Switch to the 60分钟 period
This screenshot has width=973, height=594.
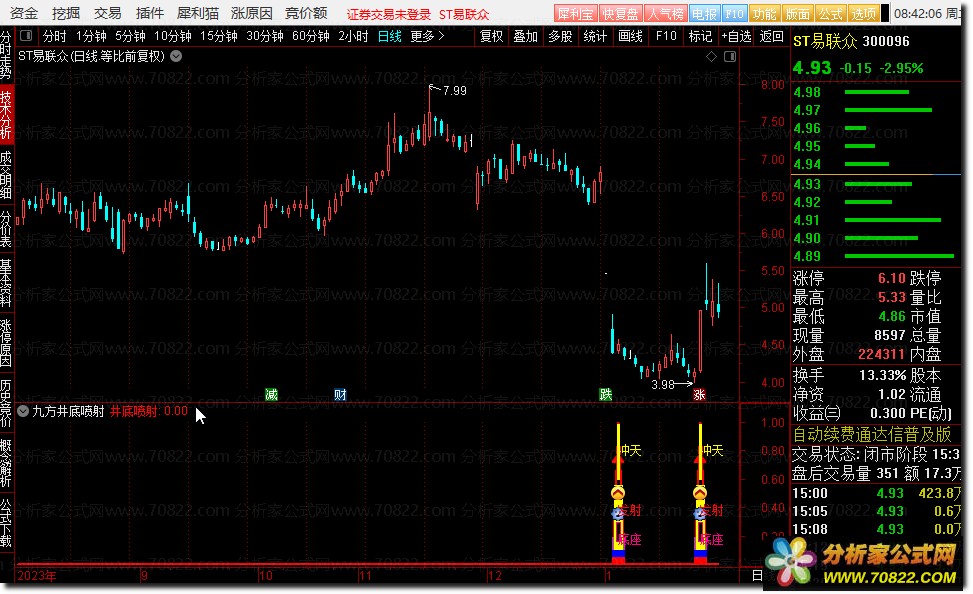(311, 37)
